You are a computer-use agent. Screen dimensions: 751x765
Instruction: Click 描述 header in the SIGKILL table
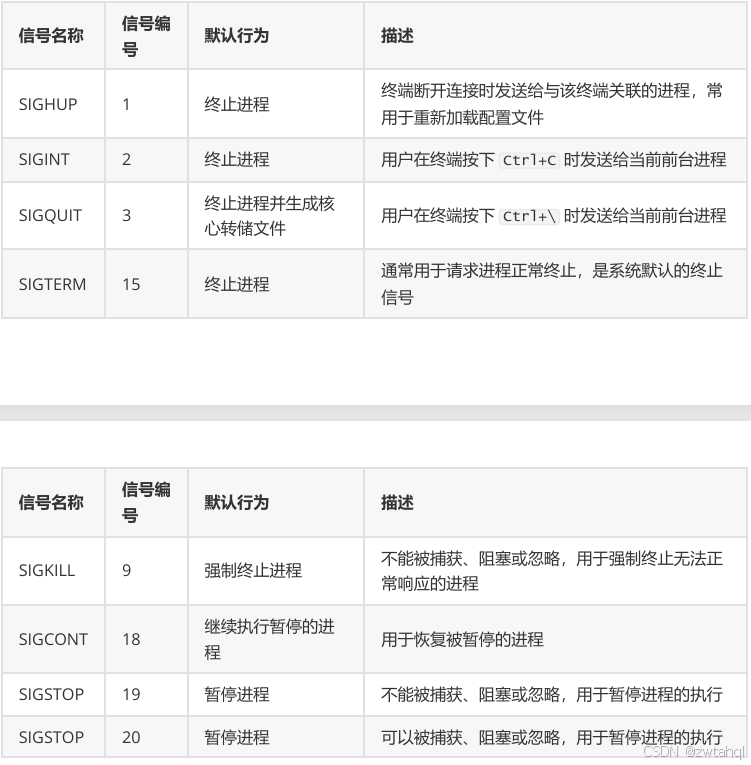(397, 502)
